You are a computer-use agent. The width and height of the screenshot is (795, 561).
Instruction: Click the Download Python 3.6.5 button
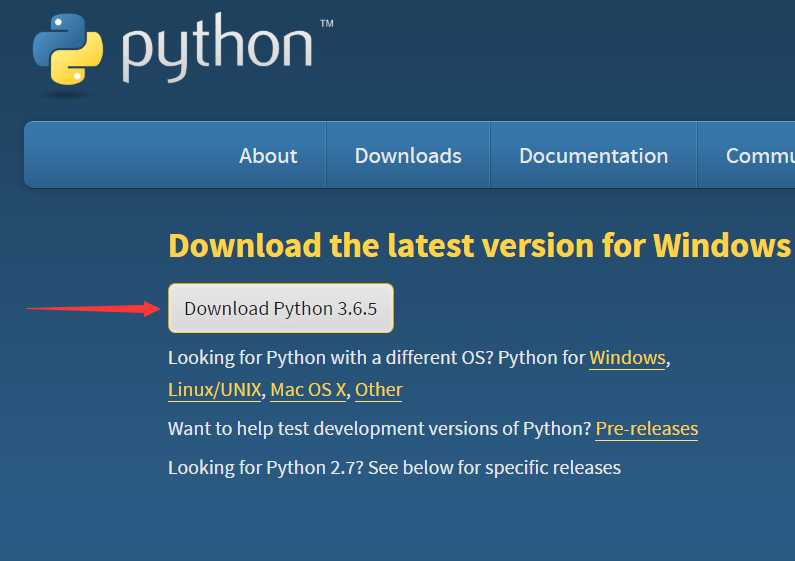(x=281, y=308)
